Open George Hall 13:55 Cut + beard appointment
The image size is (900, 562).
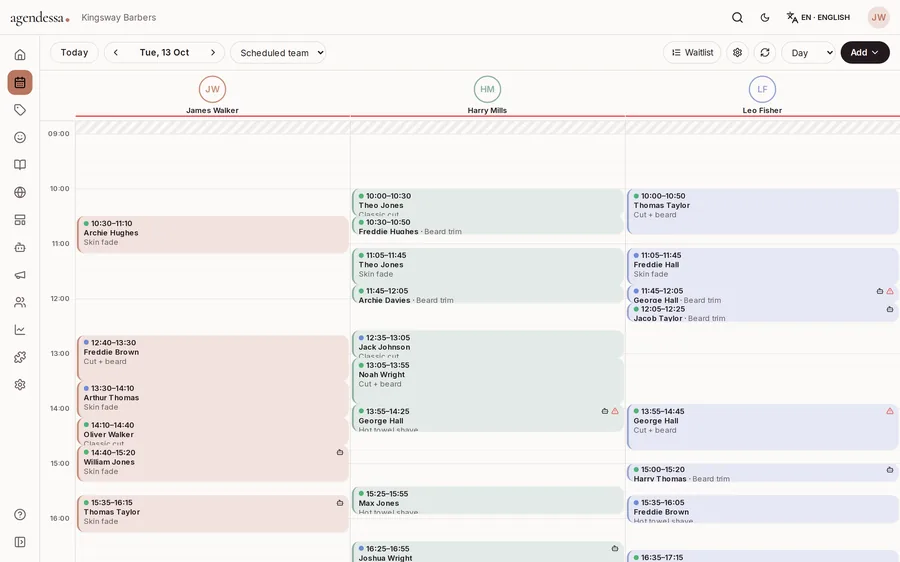tap(762, 427)
